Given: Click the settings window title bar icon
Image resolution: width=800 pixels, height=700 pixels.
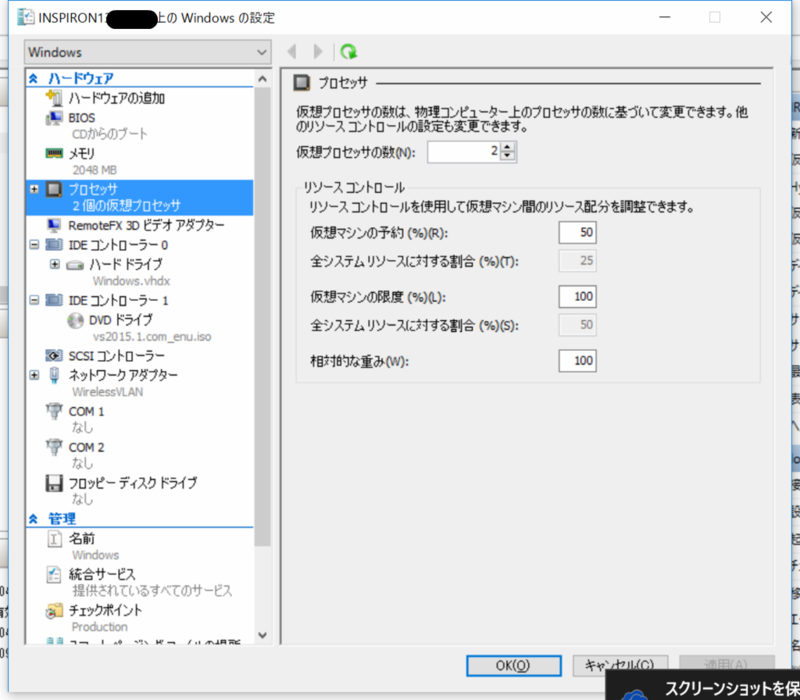Looking at the screenshot, I should point(26,17).
